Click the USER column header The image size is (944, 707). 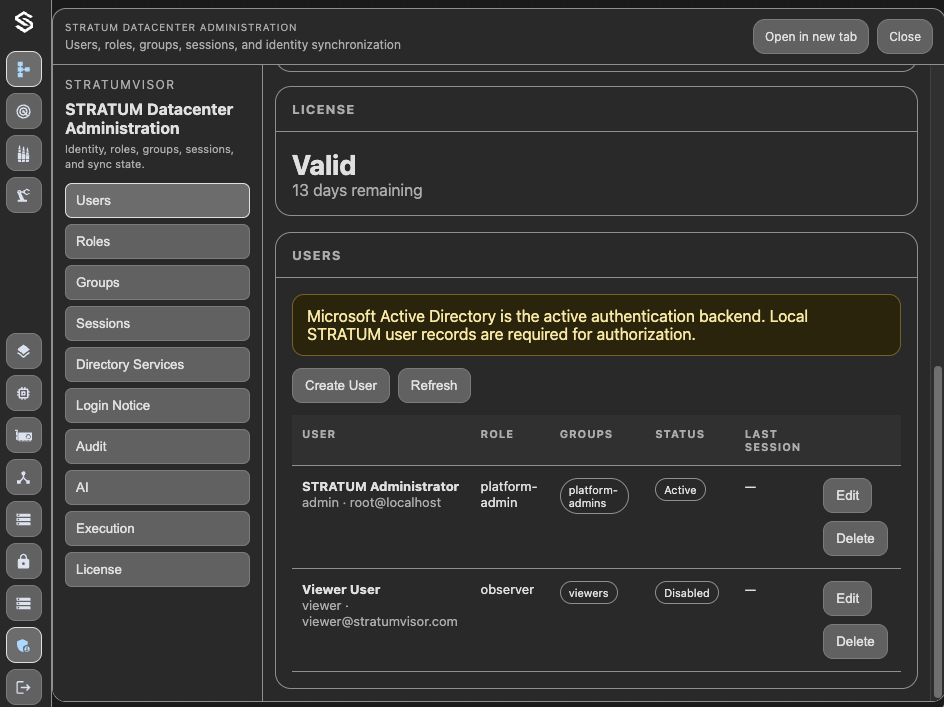pos(318,434)
